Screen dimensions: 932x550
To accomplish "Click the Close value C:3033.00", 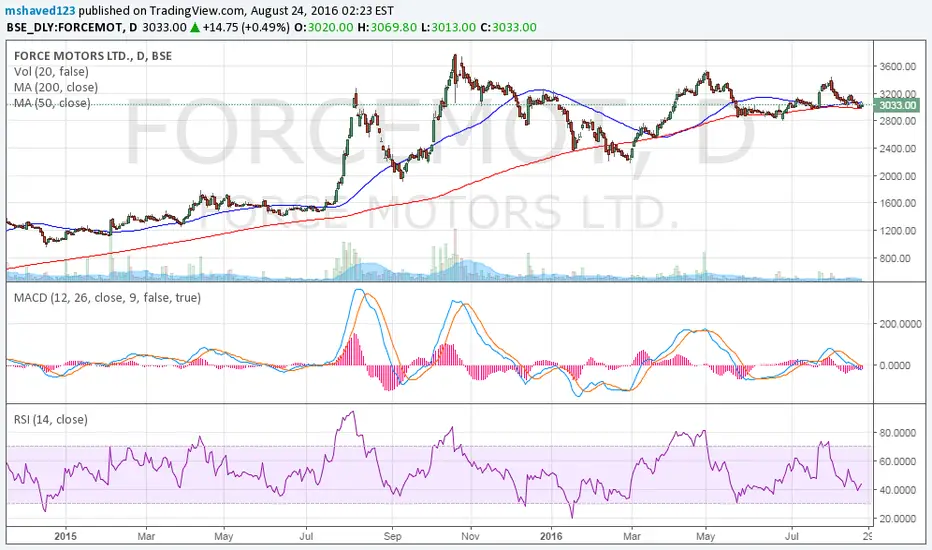I will point(508,27).
